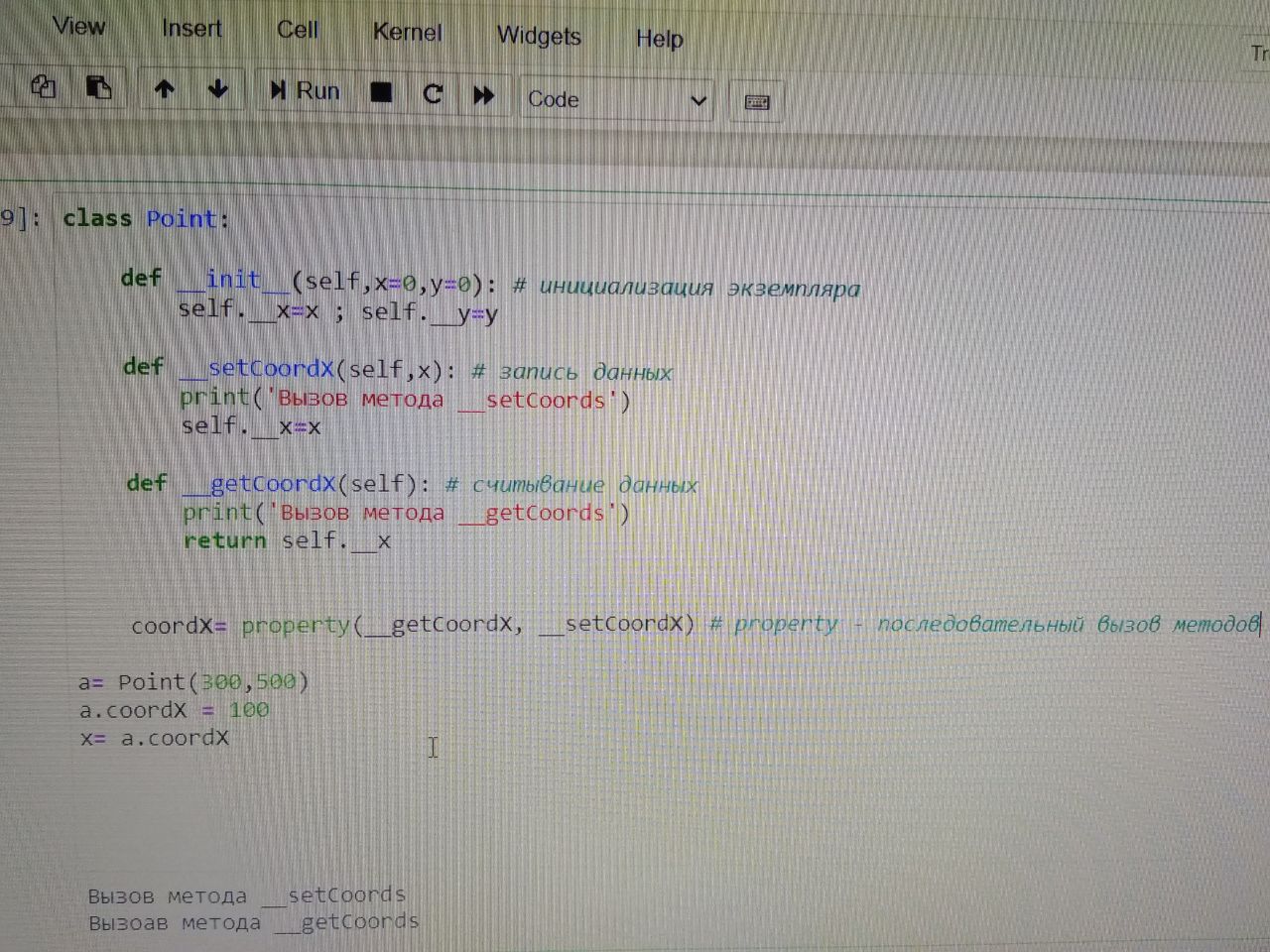1270x952 pixels.
Task: Click the '__getCoordX(self)' definition line
Action: [x=412, y=484]
